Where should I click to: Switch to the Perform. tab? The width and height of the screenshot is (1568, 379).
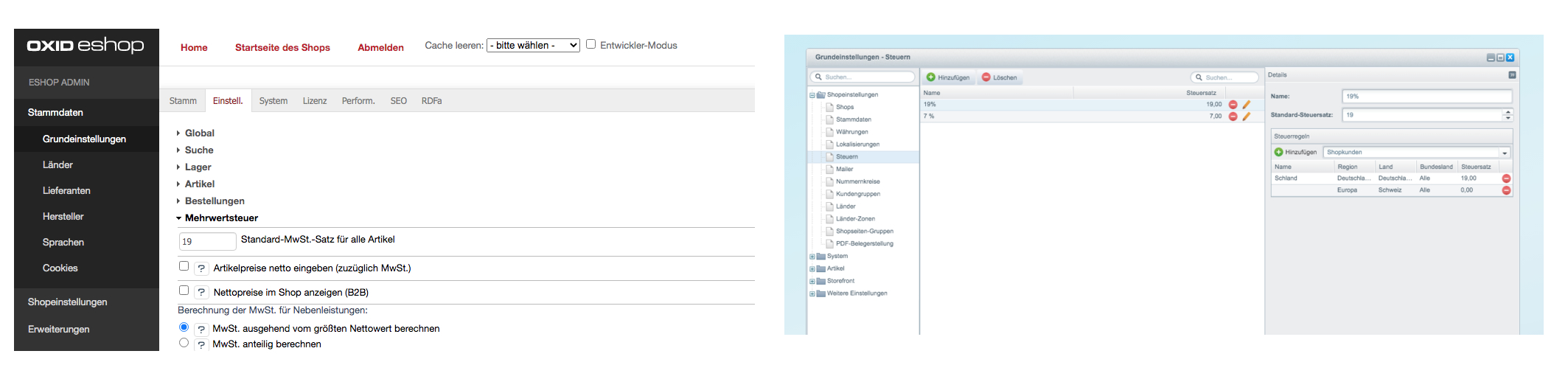click(358, 101)
